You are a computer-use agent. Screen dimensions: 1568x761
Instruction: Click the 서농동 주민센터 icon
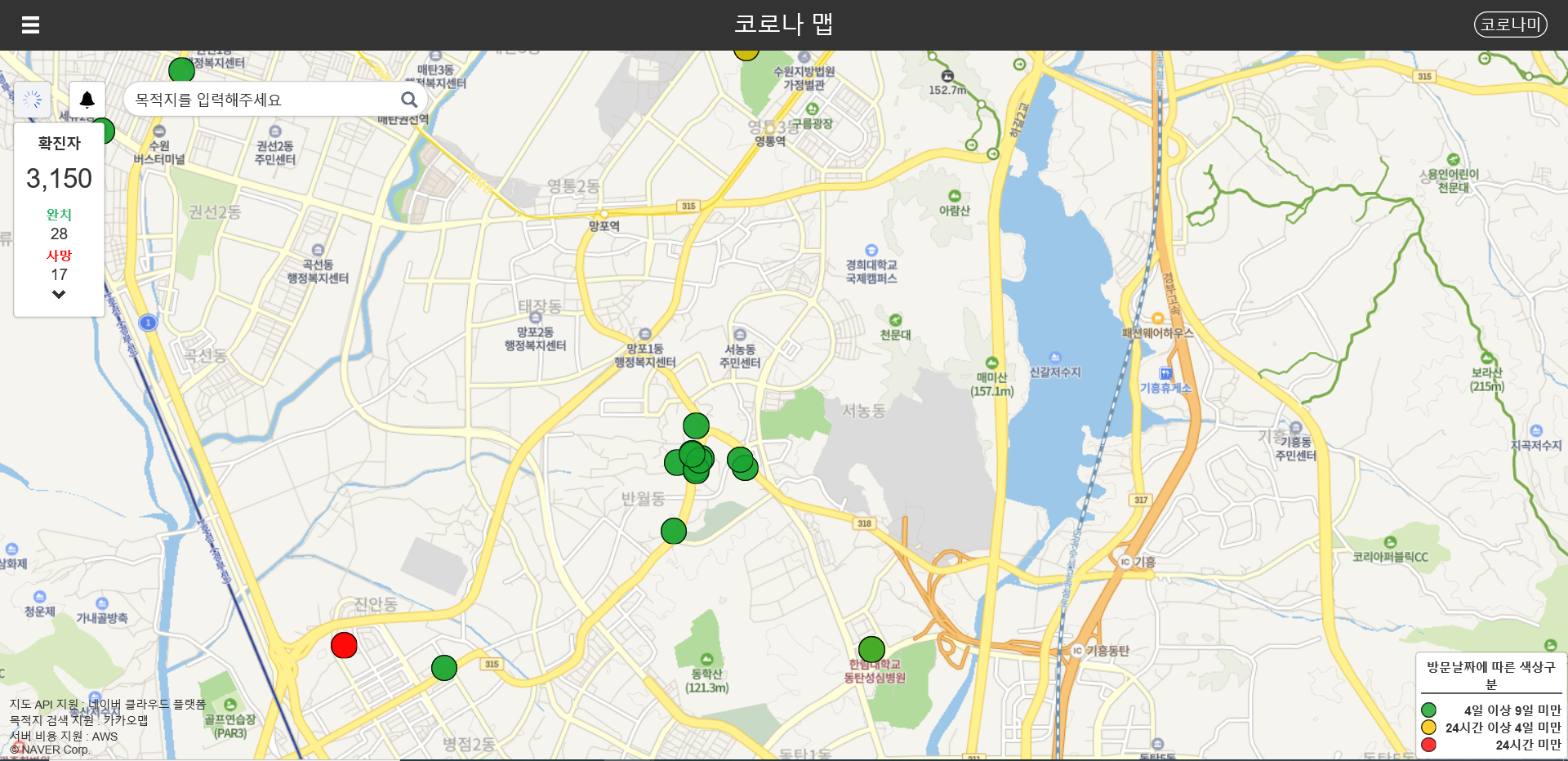point(740,335)
